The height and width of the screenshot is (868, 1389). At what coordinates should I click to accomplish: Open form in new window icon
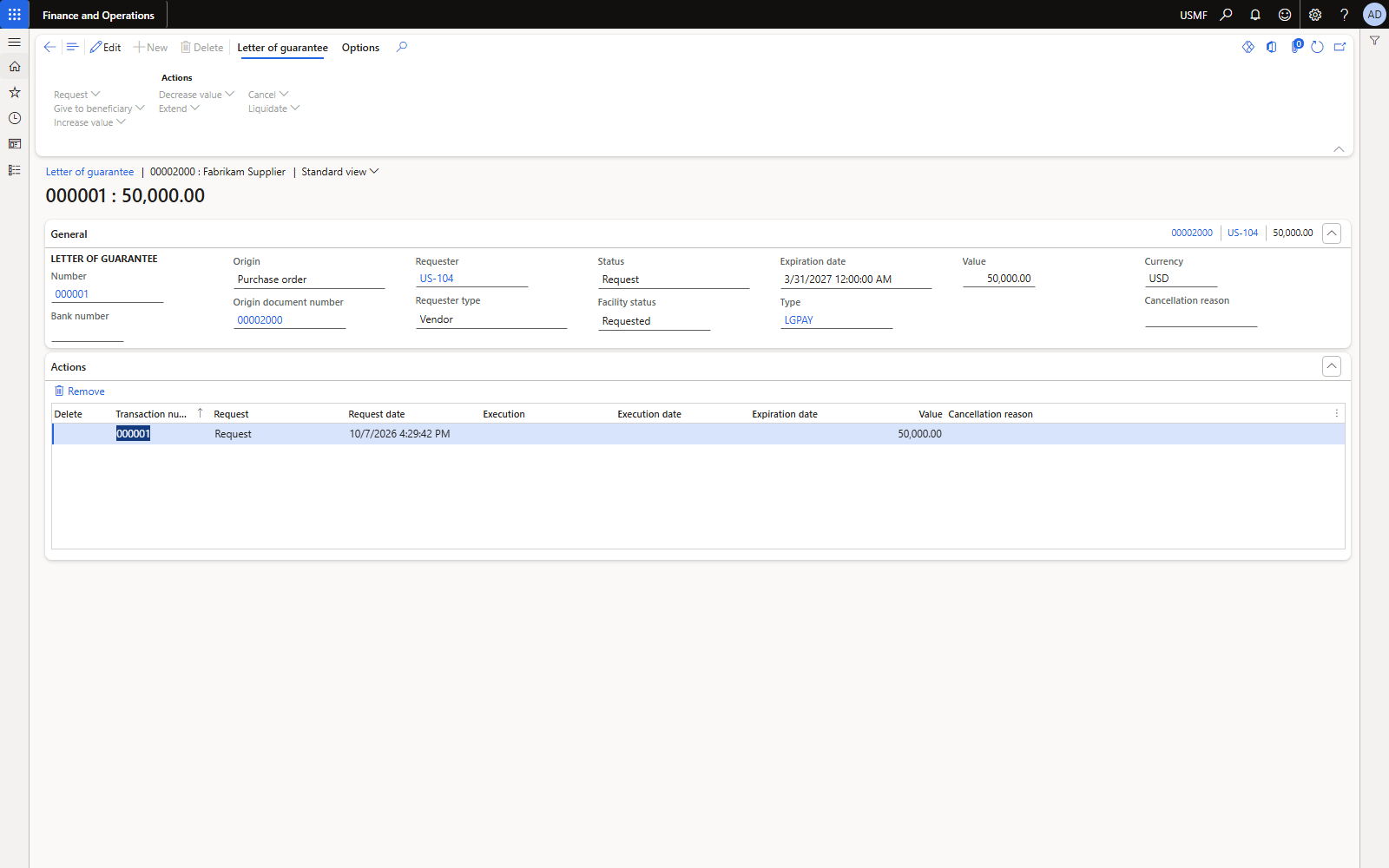1340,47
